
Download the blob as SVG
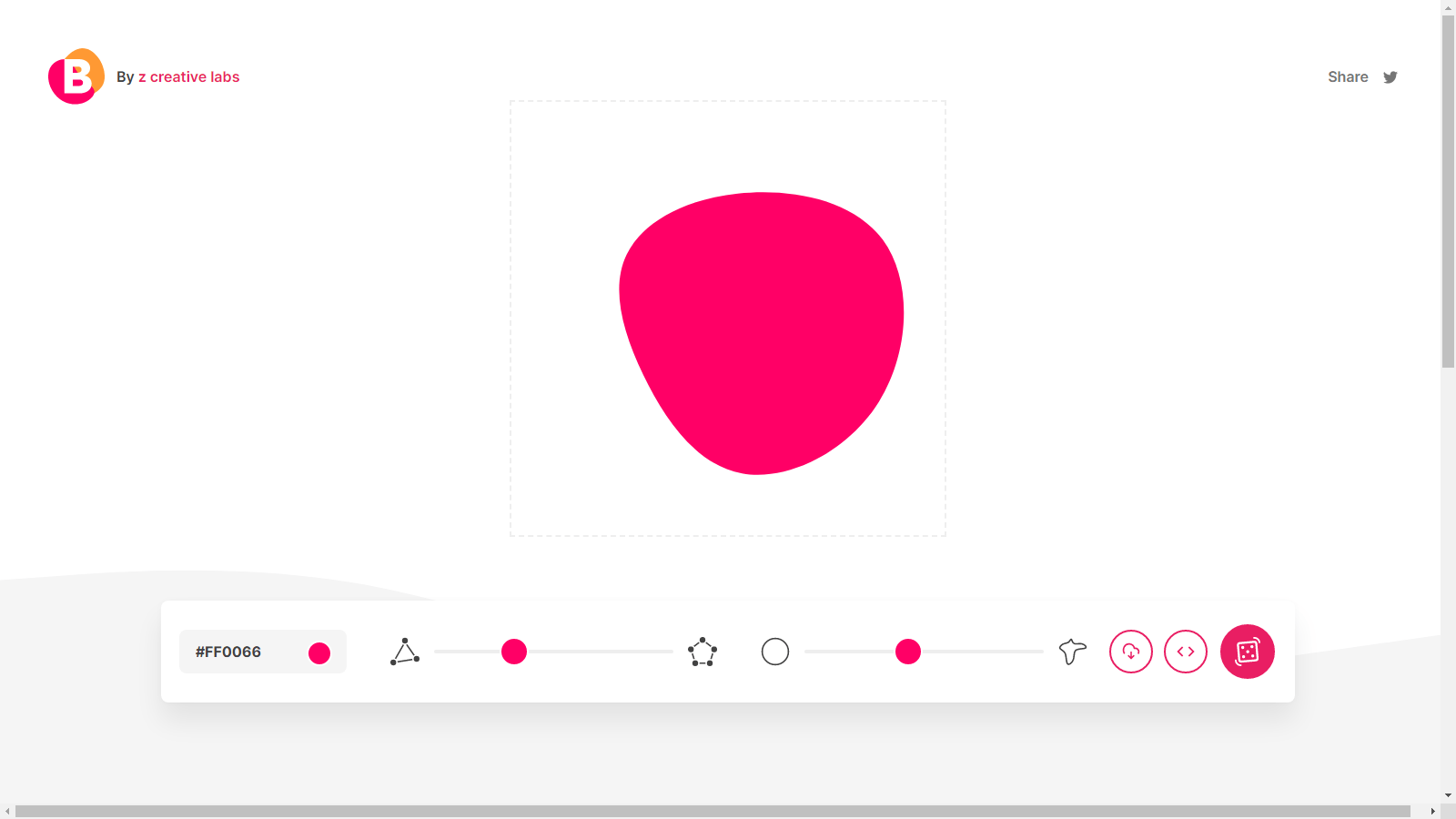1131,652
